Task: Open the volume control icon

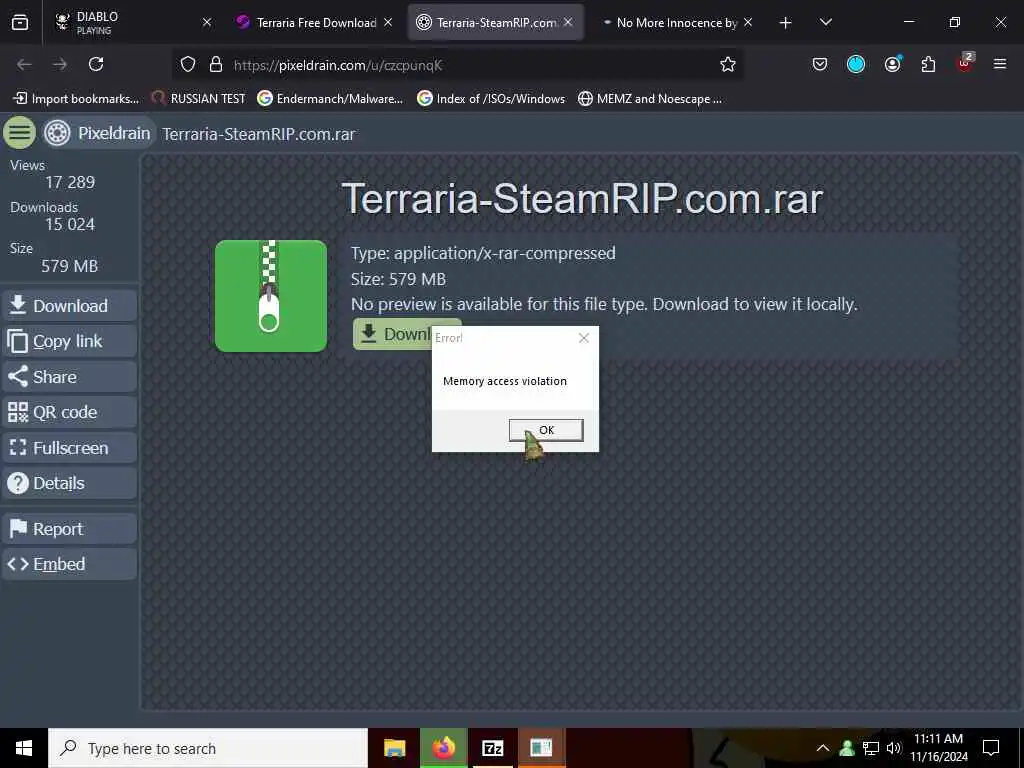Action: click(x=893, y=748)
